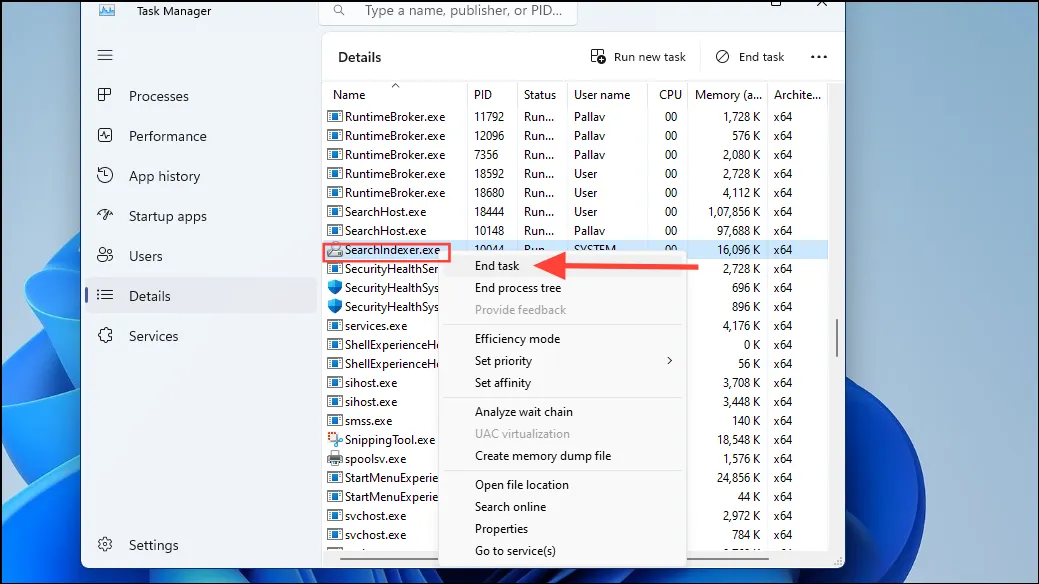Click the horizontal scrollbar at bottom
This screenshot has width=1039, height=584.
click(554, 559)
